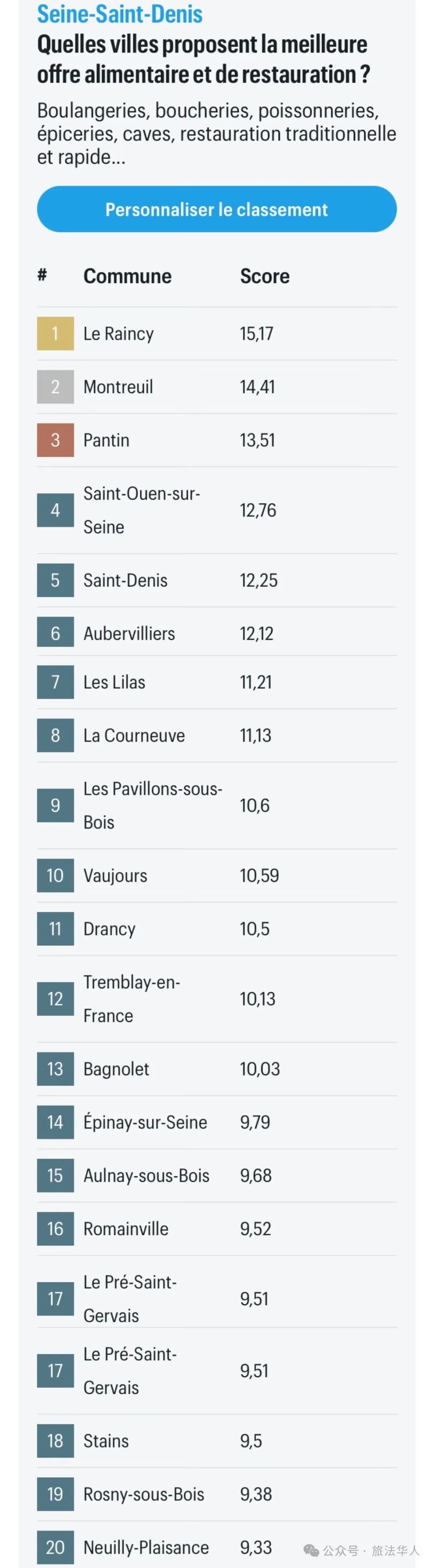Viewport: 434px width, 1568px height.
Task: Click the rank 4 badge
Action: (55, 510)
